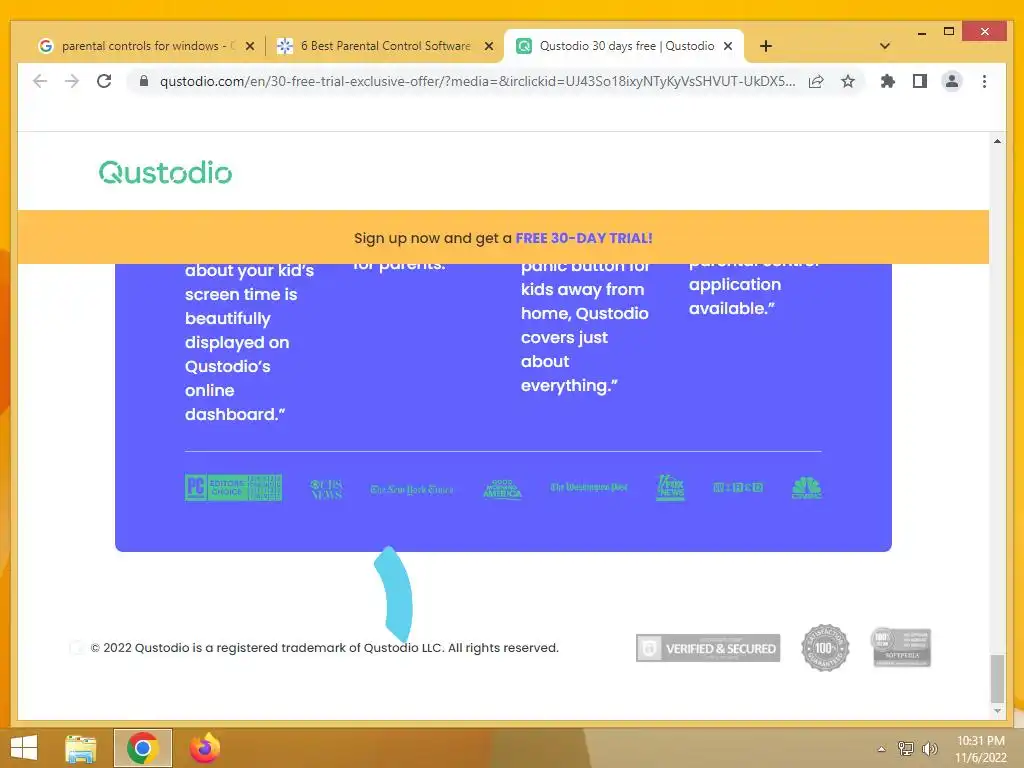1024x768 pixels.
Task: Open a new tab with plus button
Action: coord(766,46)
